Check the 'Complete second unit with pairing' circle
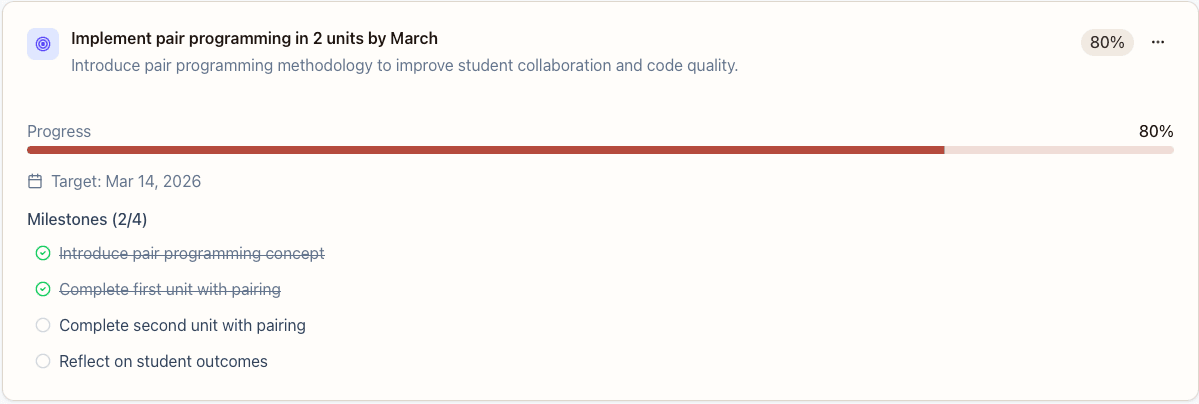This screenshot has height=404, width=1199. pyautogui.click(x=43, y=326)
